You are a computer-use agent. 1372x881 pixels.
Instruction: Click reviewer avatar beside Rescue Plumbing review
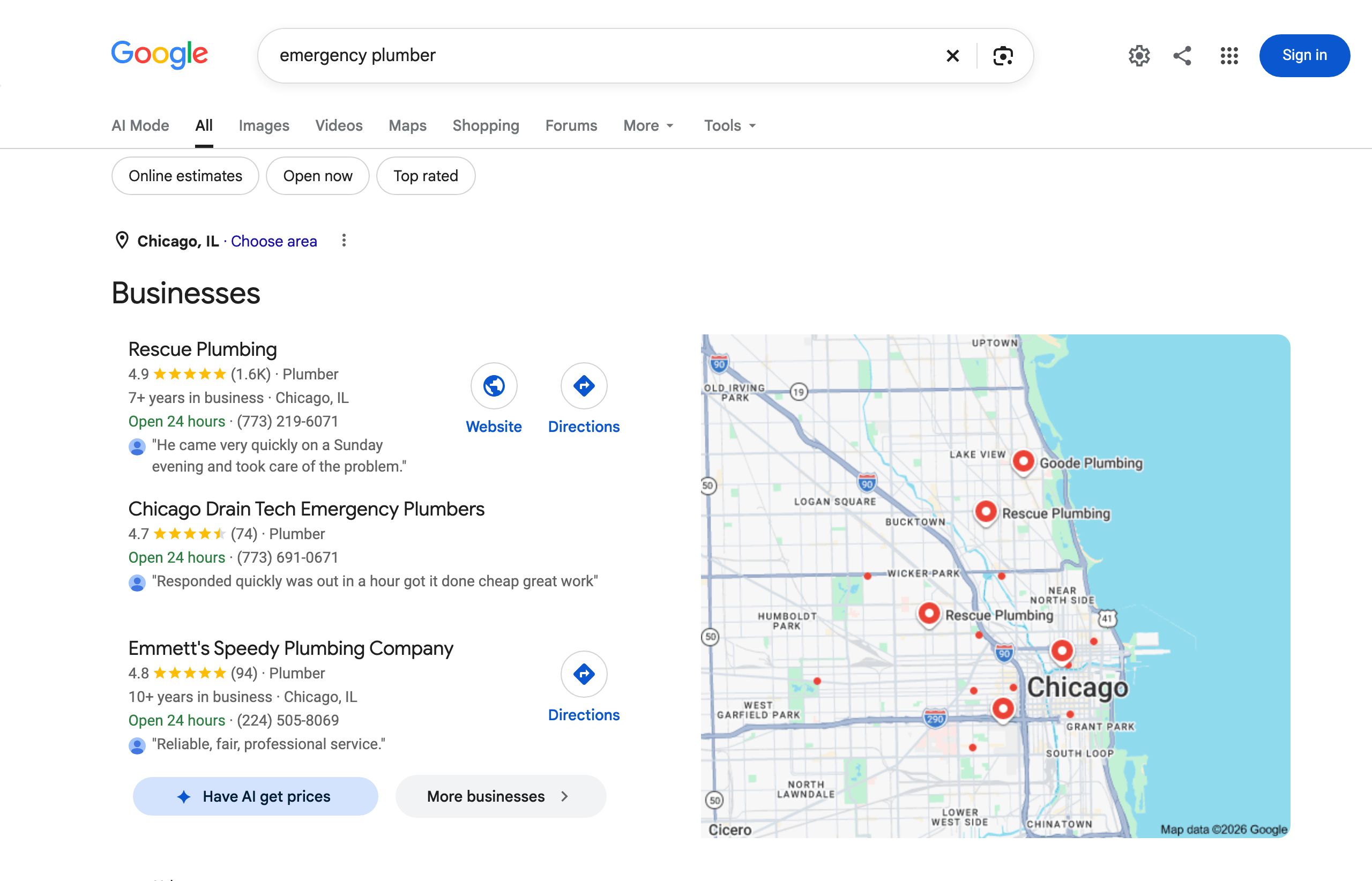point(137,446)
